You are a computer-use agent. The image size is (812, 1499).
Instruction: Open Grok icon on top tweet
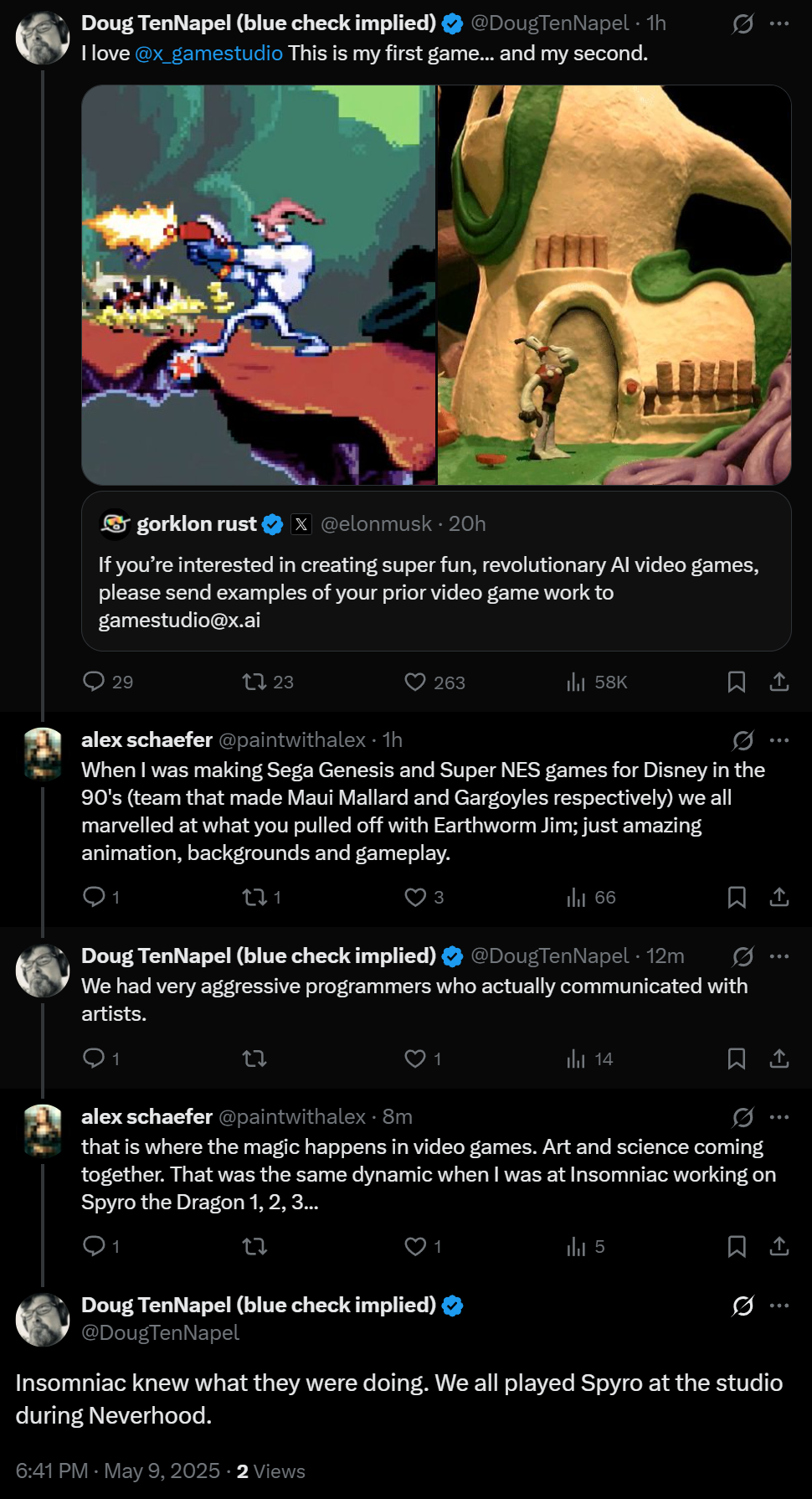(x=743, y=23)
